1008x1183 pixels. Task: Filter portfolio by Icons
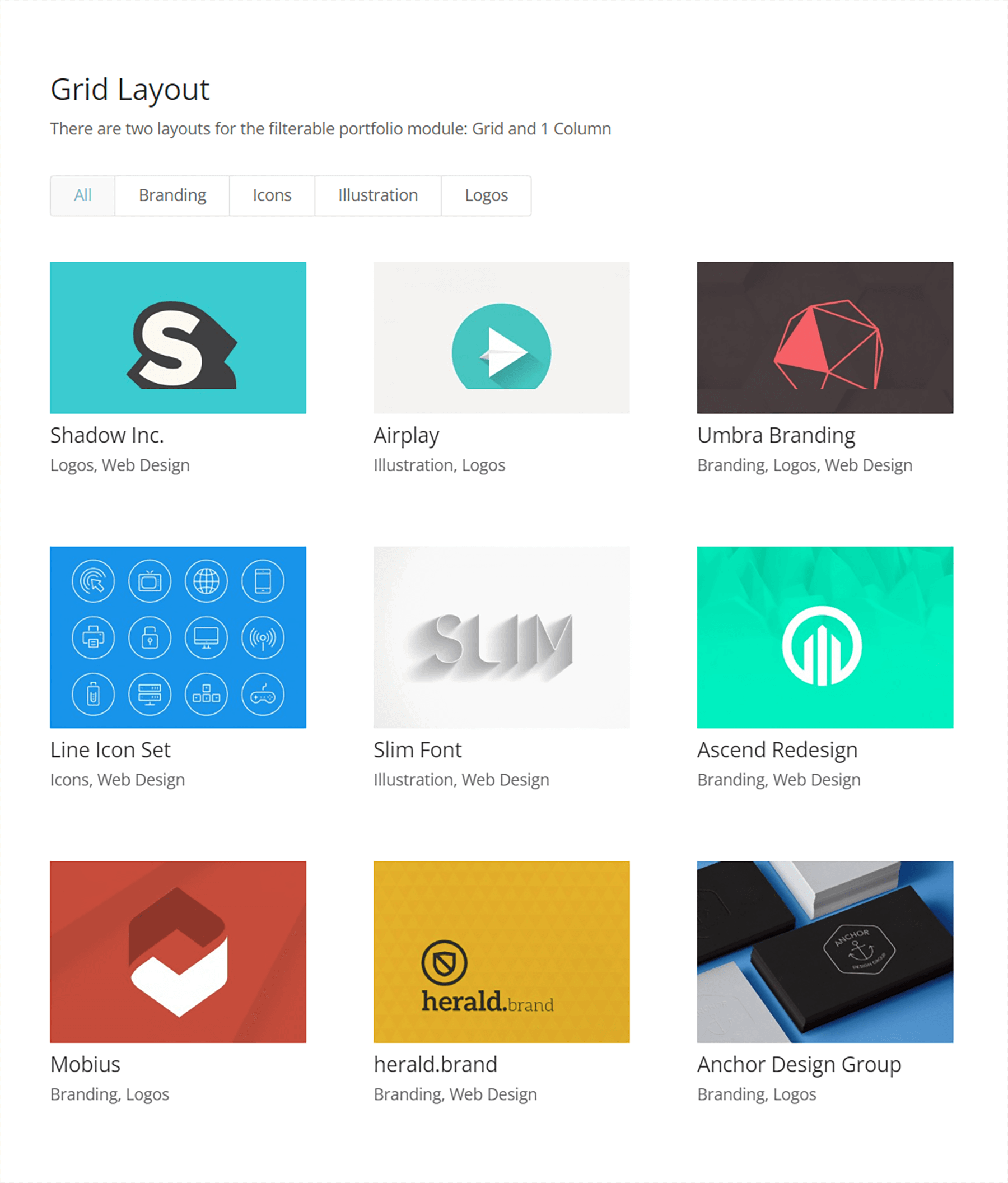click(x=272, y=196)
